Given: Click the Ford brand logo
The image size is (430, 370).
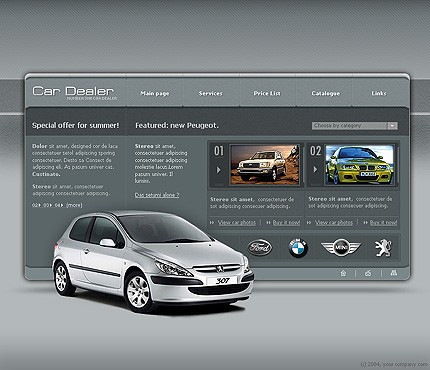Looking at the screenshot, I should 260,248.
